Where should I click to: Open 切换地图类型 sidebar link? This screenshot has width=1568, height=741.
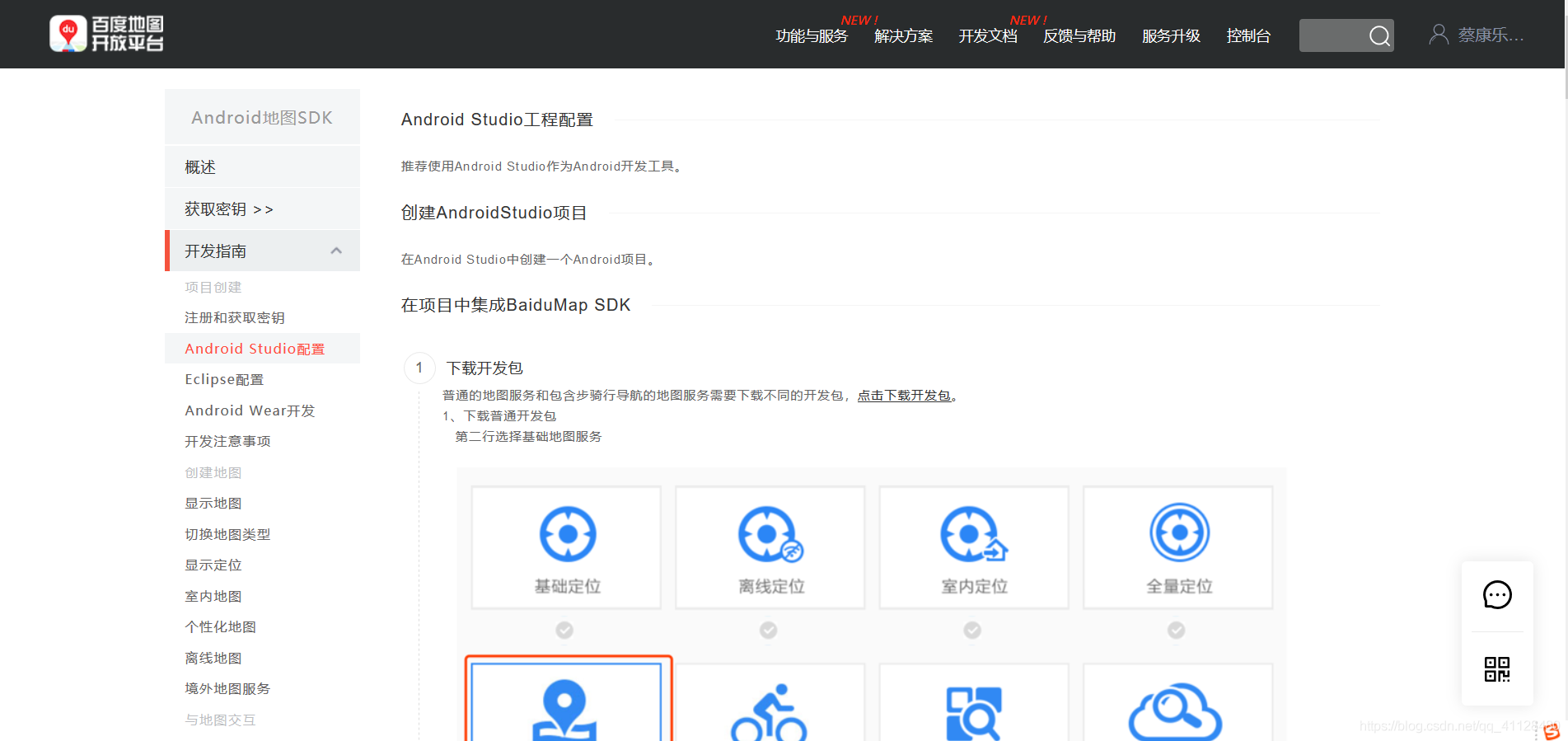(x=227, y=534)
